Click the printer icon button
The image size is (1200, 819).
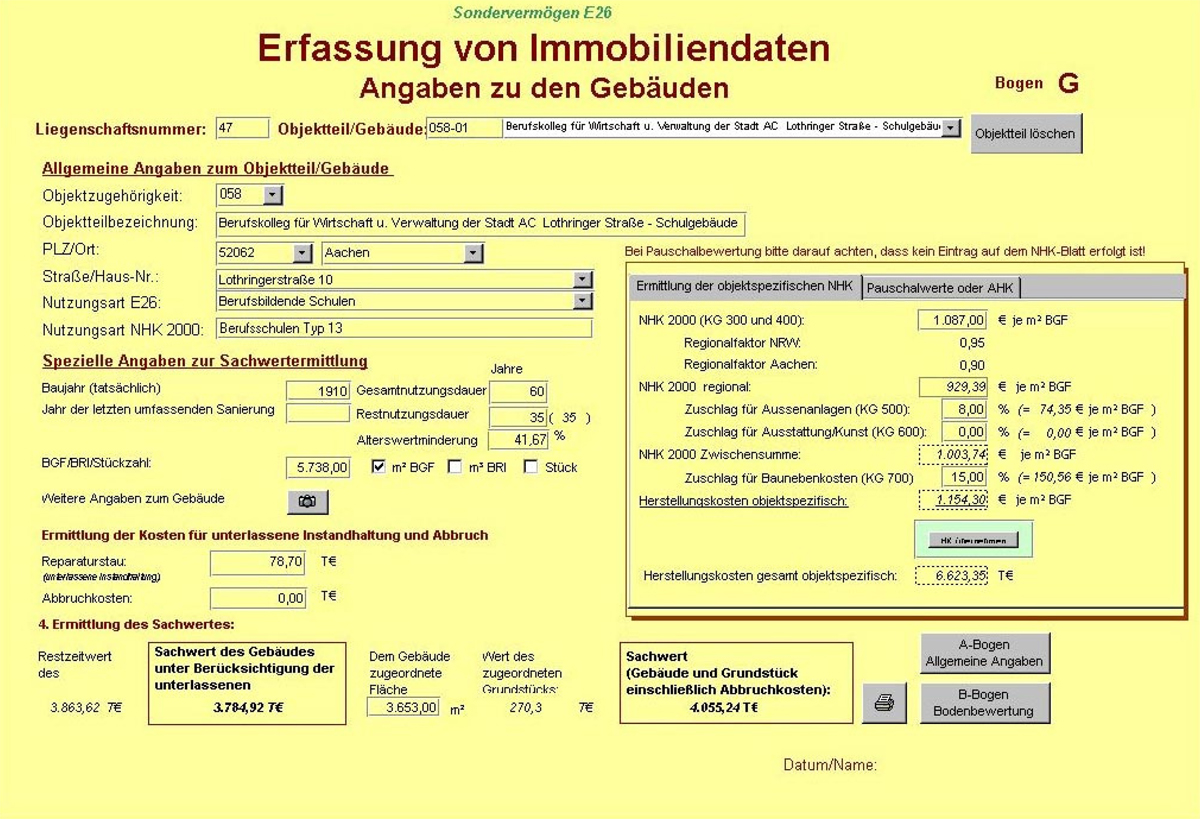884,702
